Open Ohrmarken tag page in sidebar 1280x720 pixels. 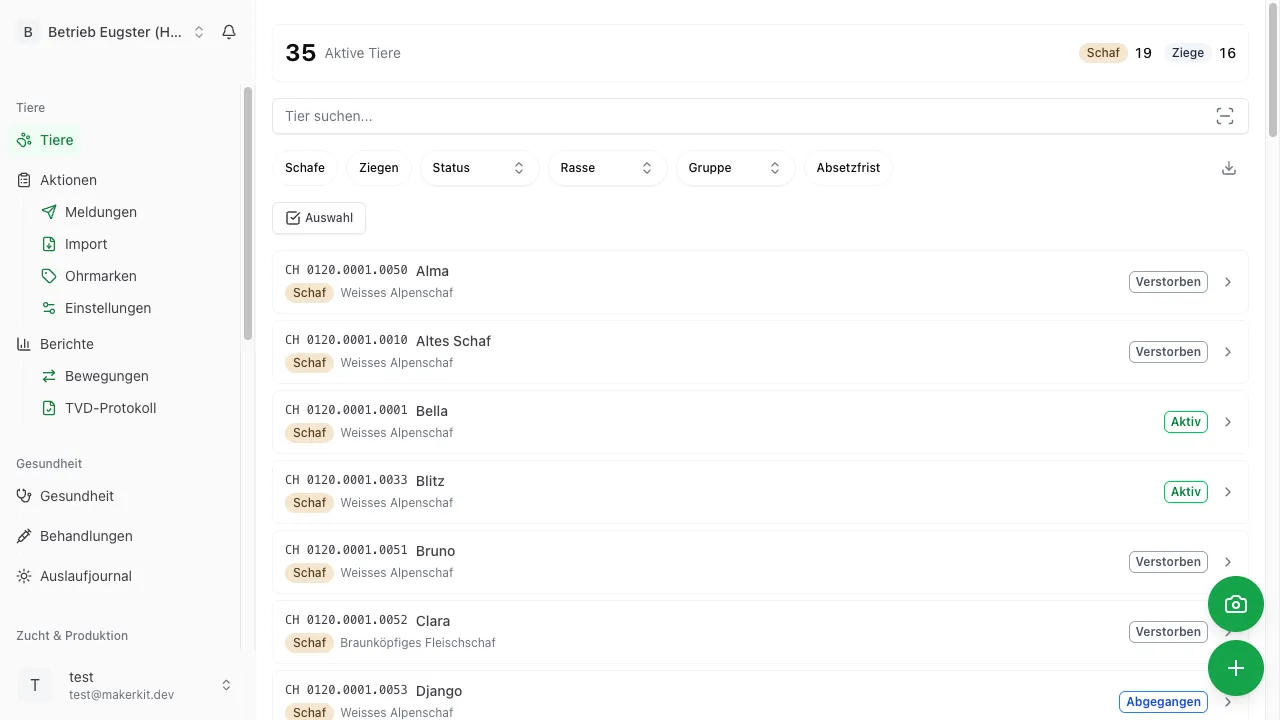(100, 276)
